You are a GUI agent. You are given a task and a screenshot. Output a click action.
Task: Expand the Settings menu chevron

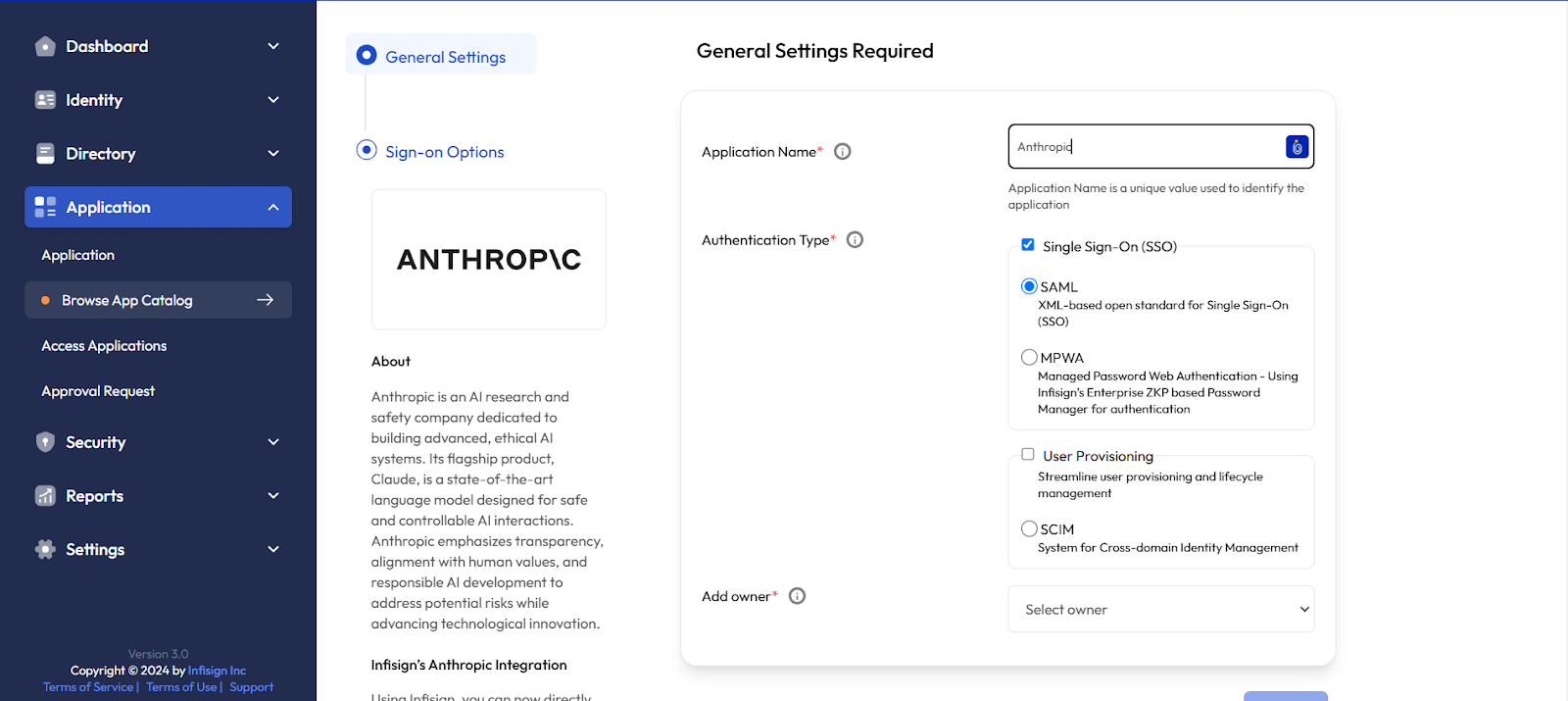click(x=273, y=549)
